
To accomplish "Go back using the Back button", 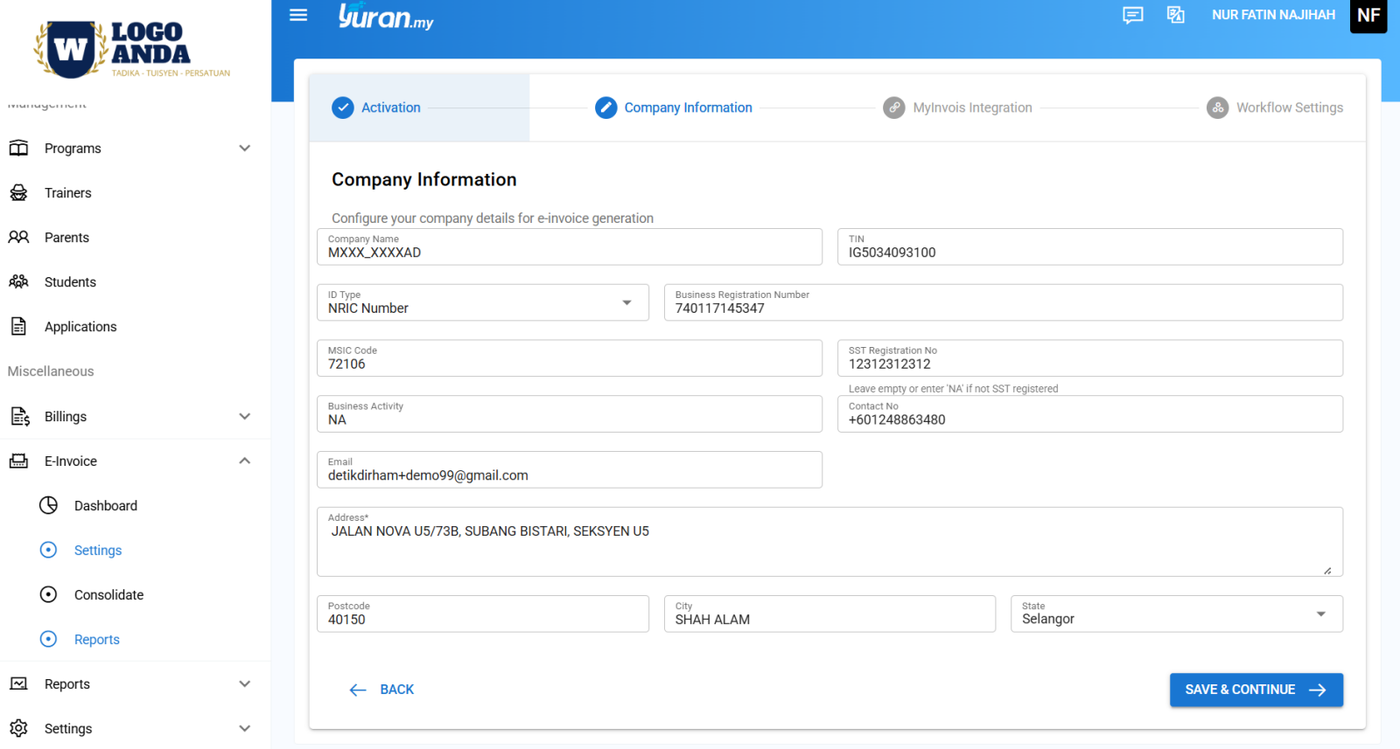I will point(382,690).
